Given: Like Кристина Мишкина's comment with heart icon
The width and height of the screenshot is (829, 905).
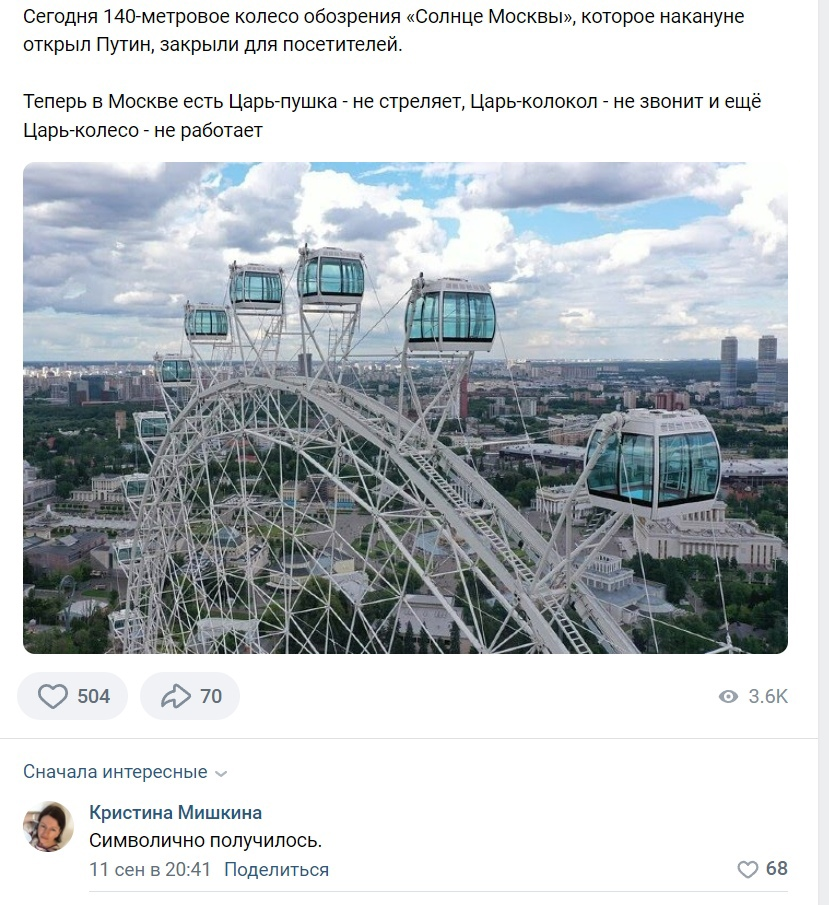Looking at the screenshot, I should click(x=748, y=869).
